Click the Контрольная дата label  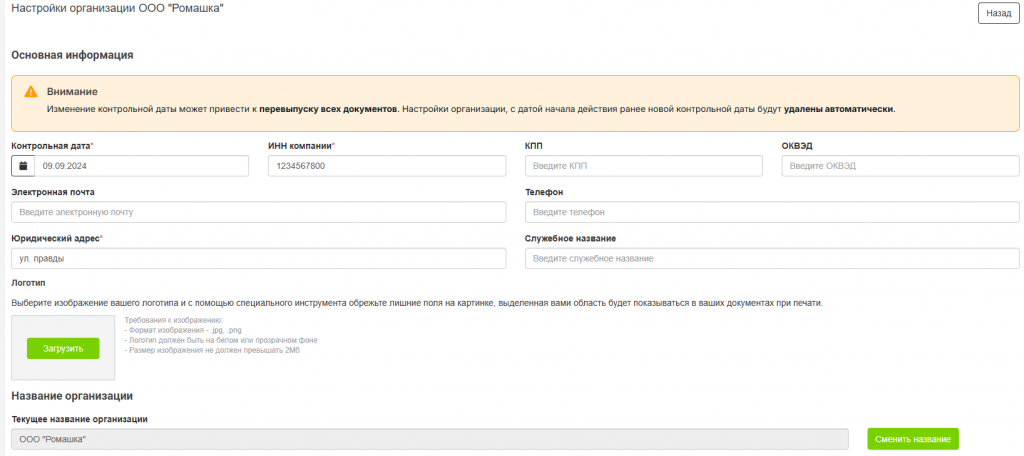coord(52,146)
